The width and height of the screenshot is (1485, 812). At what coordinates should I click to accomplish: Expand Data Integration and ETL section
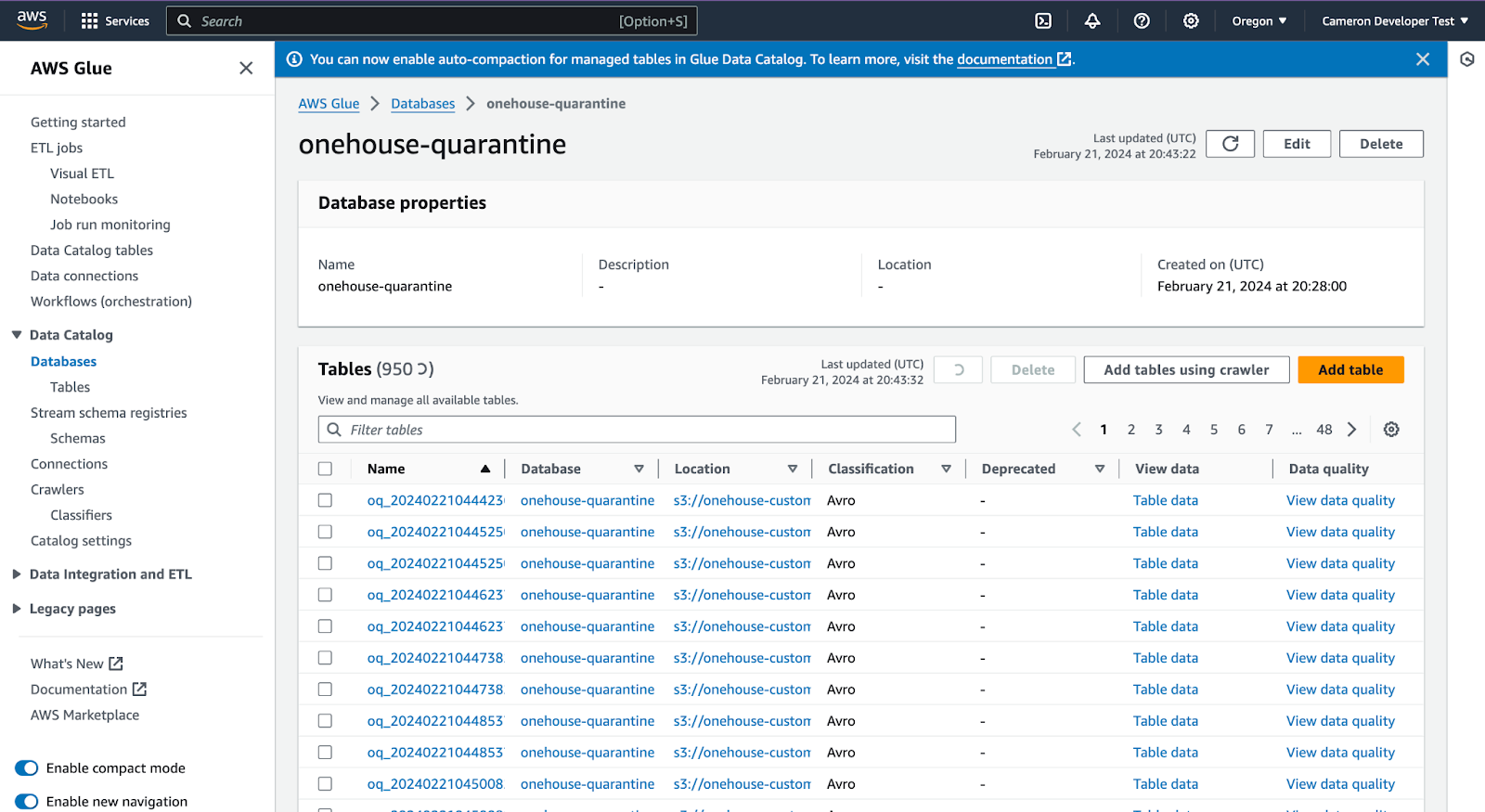click(17, 574)
